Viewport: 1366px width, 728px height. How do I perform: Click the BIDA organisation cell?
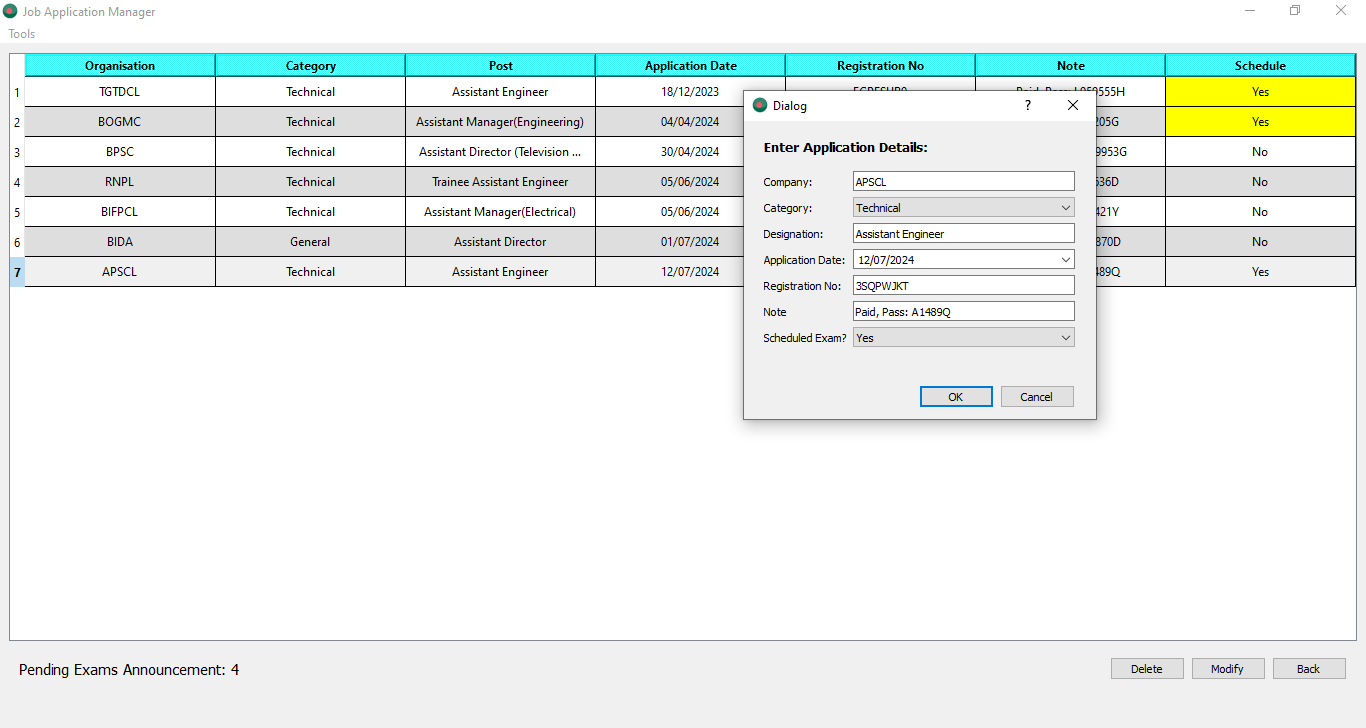120,242
